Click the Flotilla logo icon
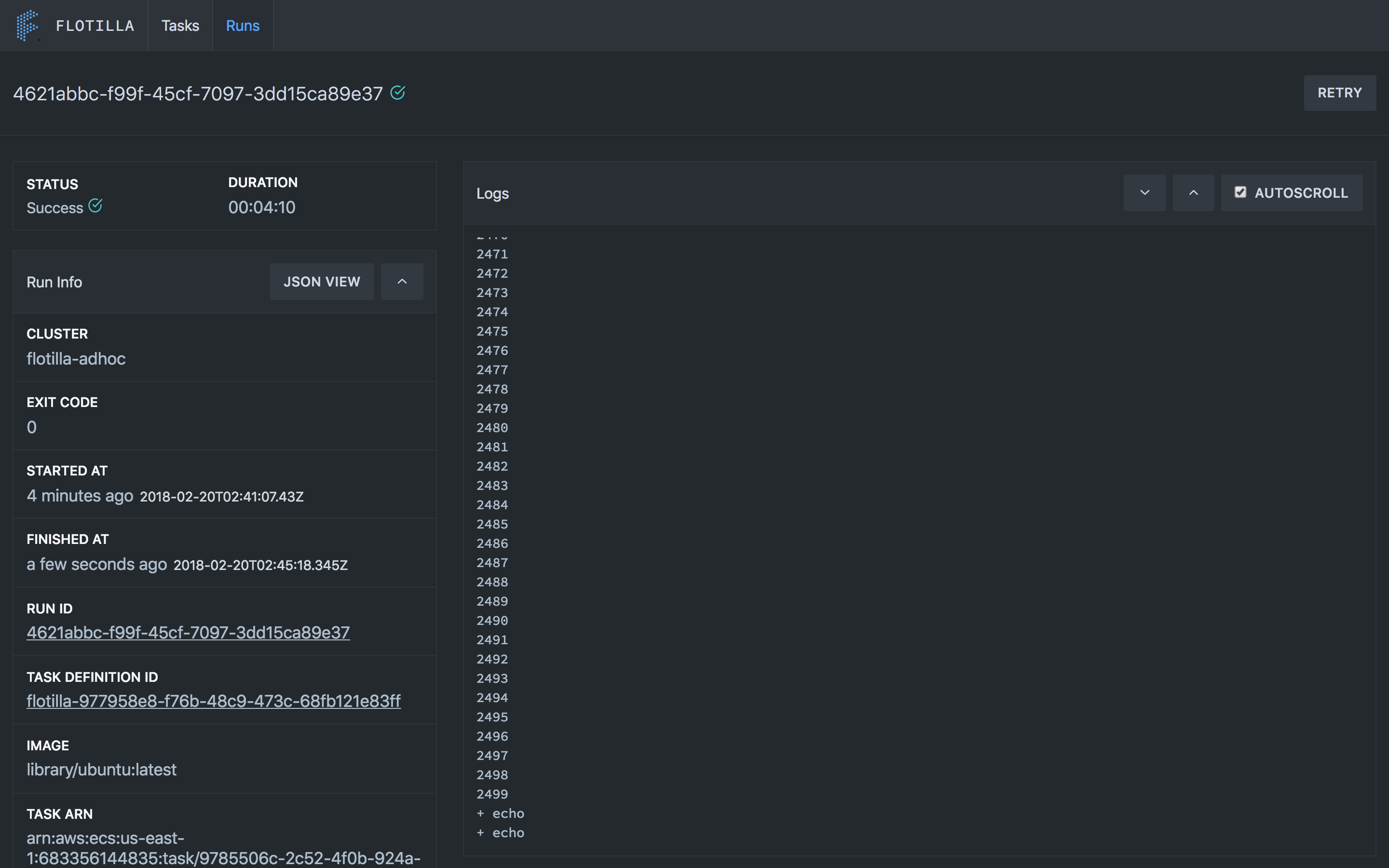This screenshot has width=1389, height=868. click(x=27, y=25)
